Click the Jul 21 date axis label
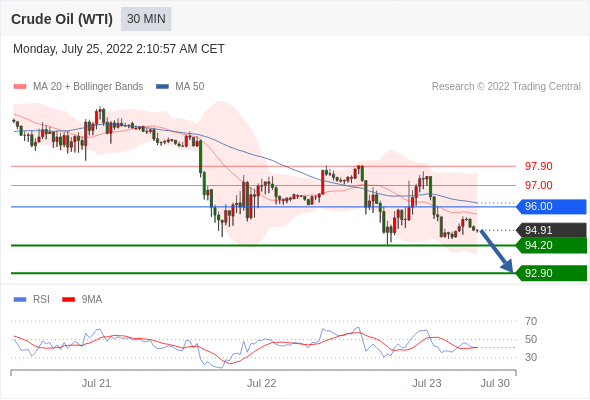This screenshot has height=400, width=590. click(96, 383)
